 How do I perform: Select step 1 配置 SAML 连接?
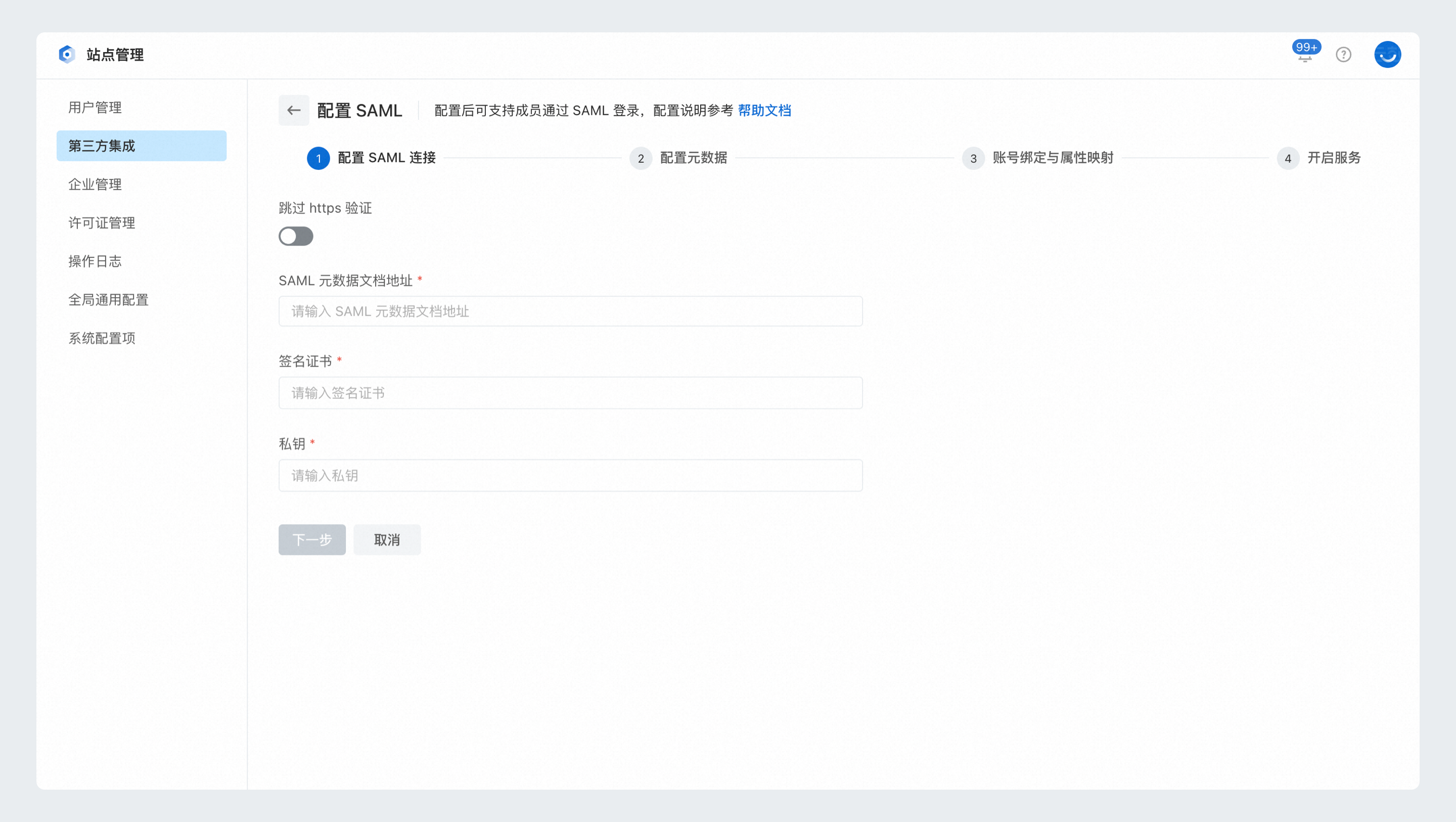372,158
